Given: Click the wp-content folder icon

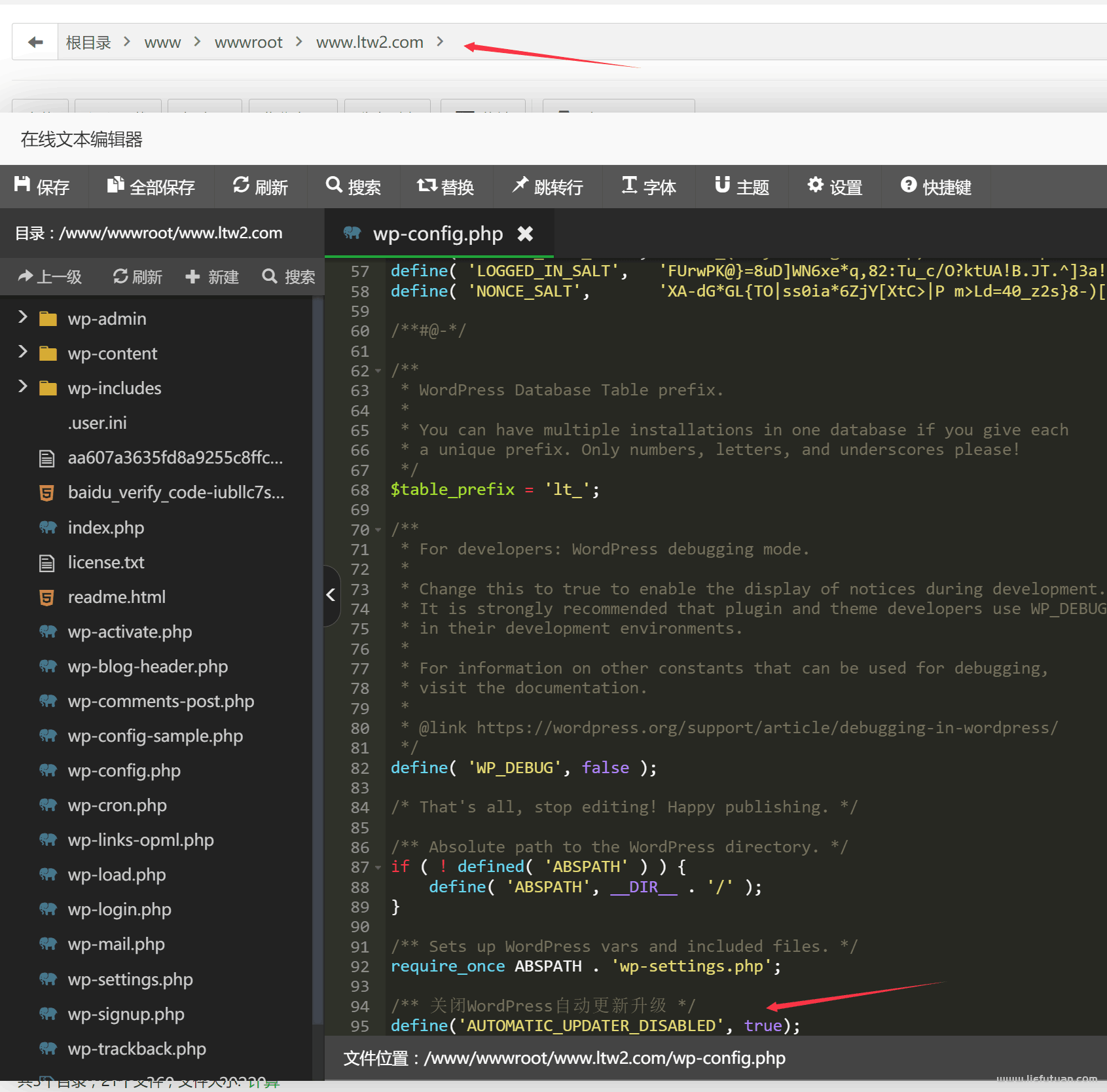Looking at the screenshot, I should click(x=48, y=354).
